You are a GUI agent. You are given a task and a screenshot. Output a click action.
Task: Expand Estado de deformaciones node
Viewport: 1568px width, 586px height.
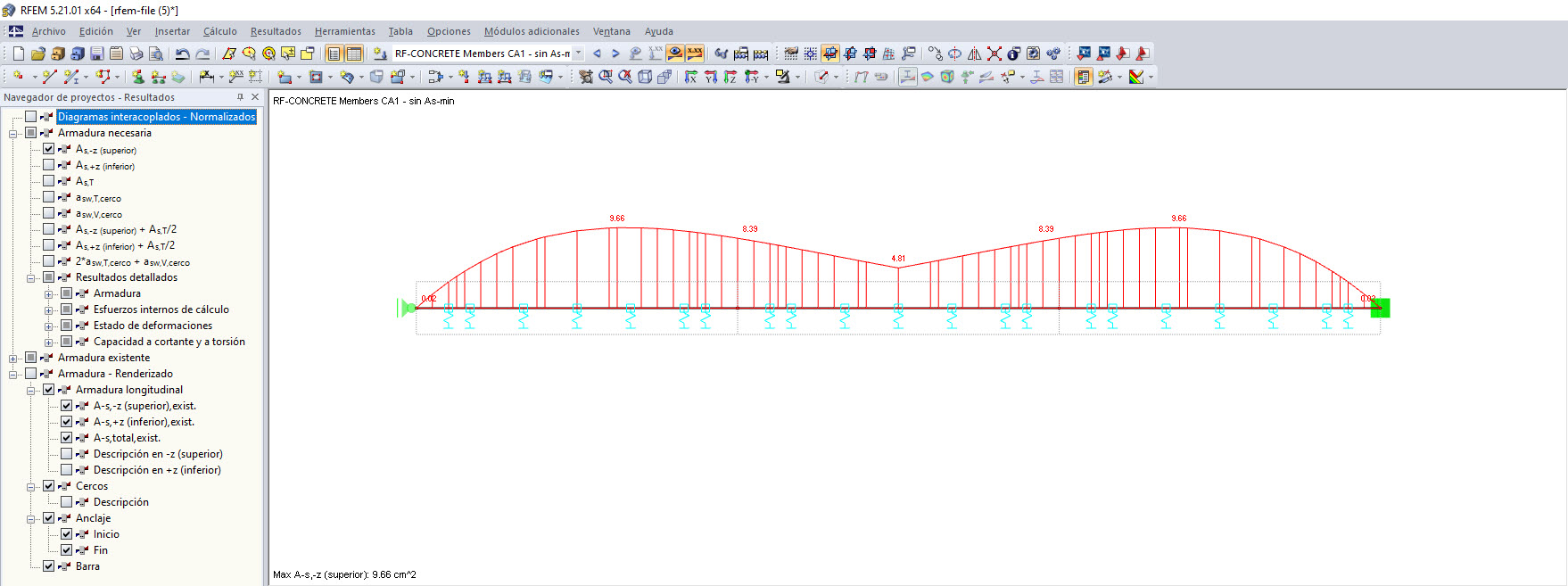point(49,326)
